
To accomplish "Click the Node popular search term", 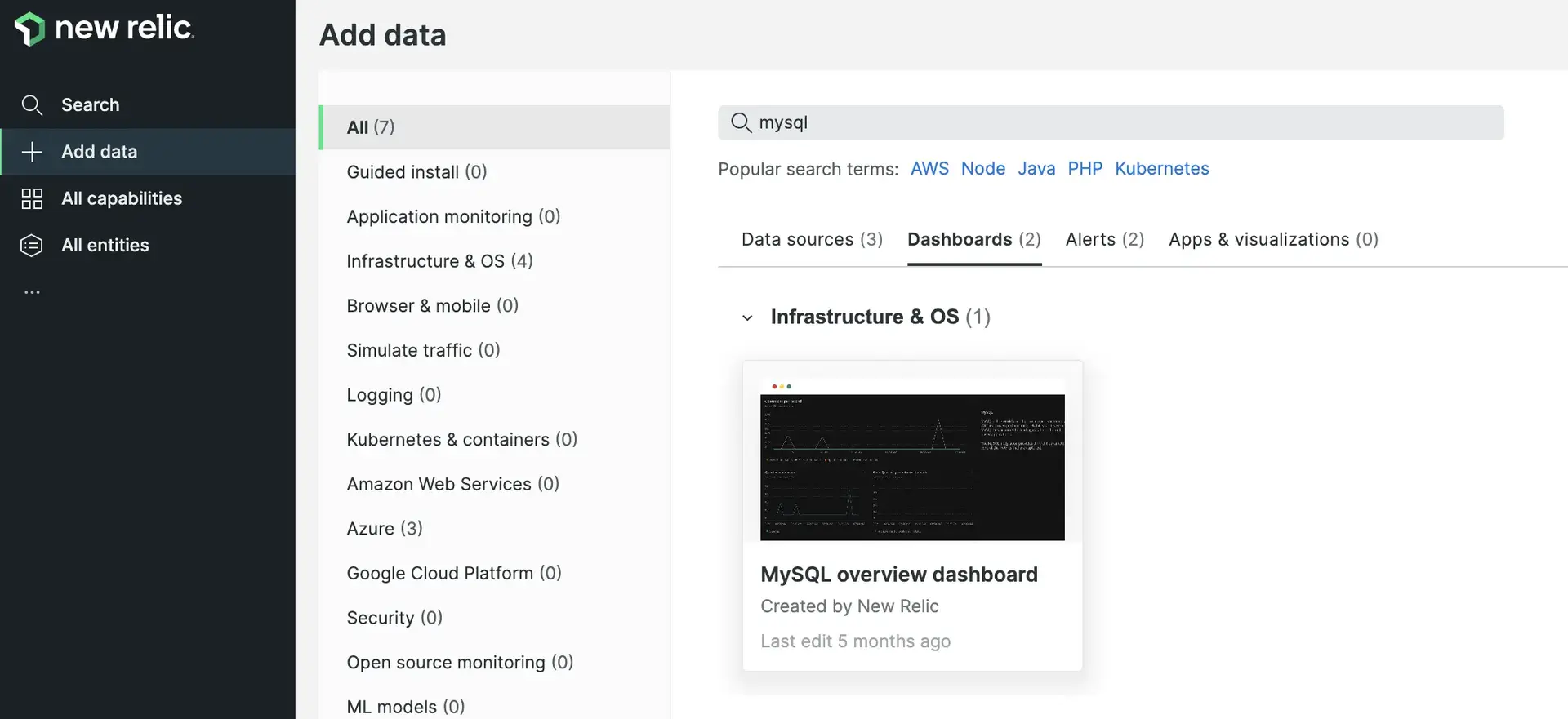I will 983,169.
